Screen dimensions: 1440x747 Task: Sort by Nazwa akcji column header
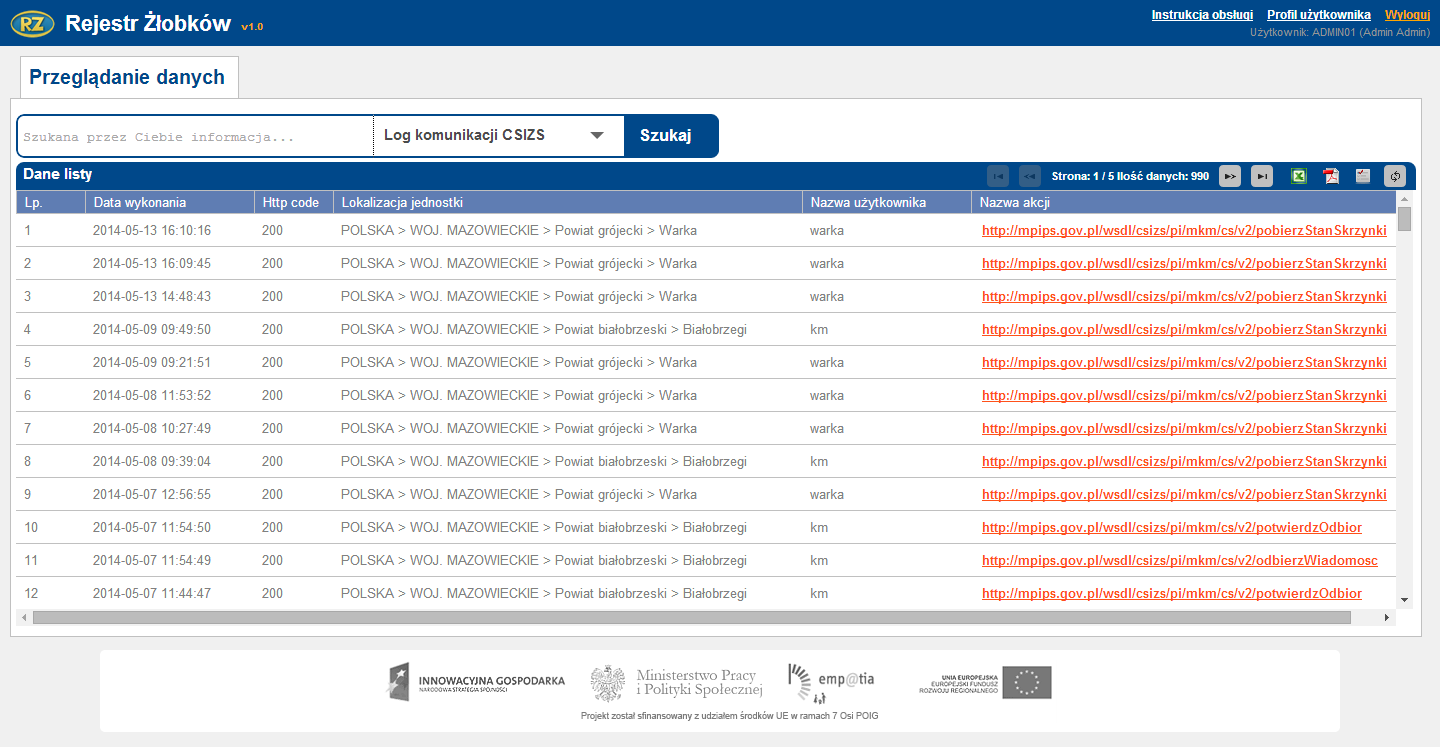click(1184, 202)
